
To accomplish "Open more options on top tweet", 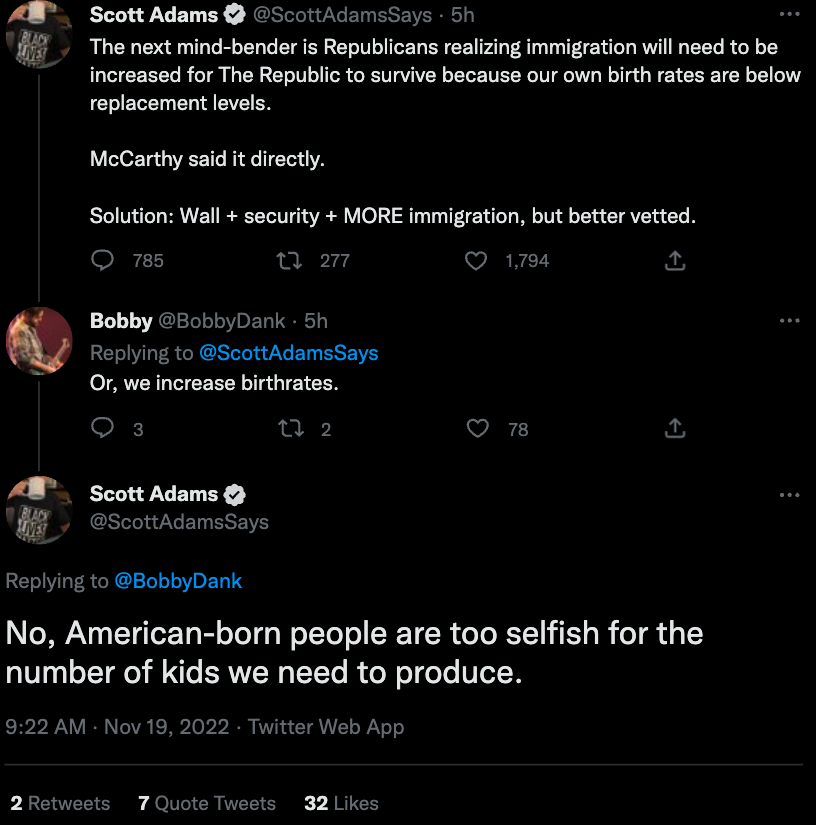I will click(789, 15).
